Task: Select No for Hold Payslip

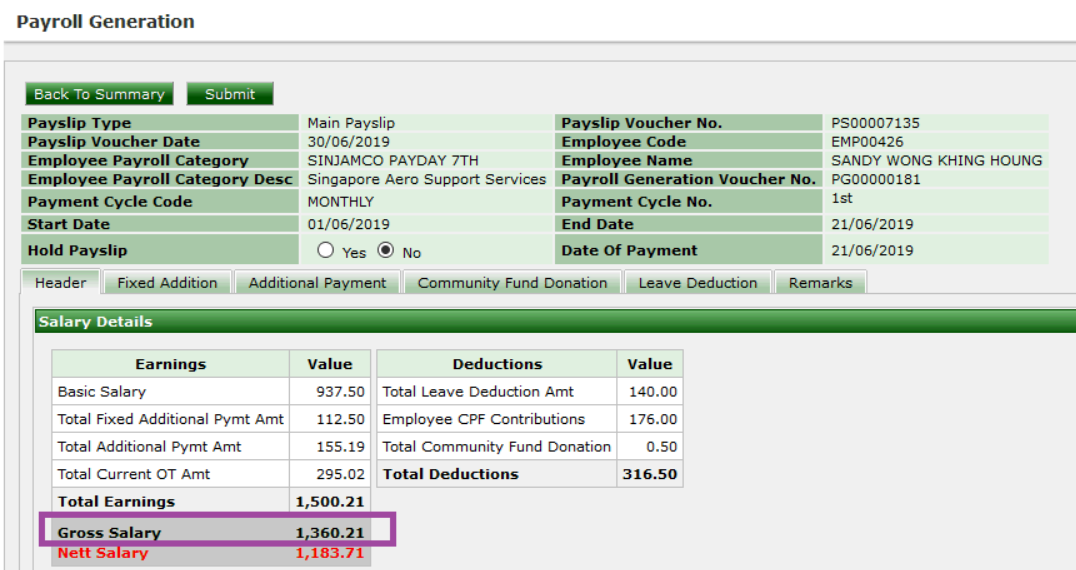Action: point(386,250)
